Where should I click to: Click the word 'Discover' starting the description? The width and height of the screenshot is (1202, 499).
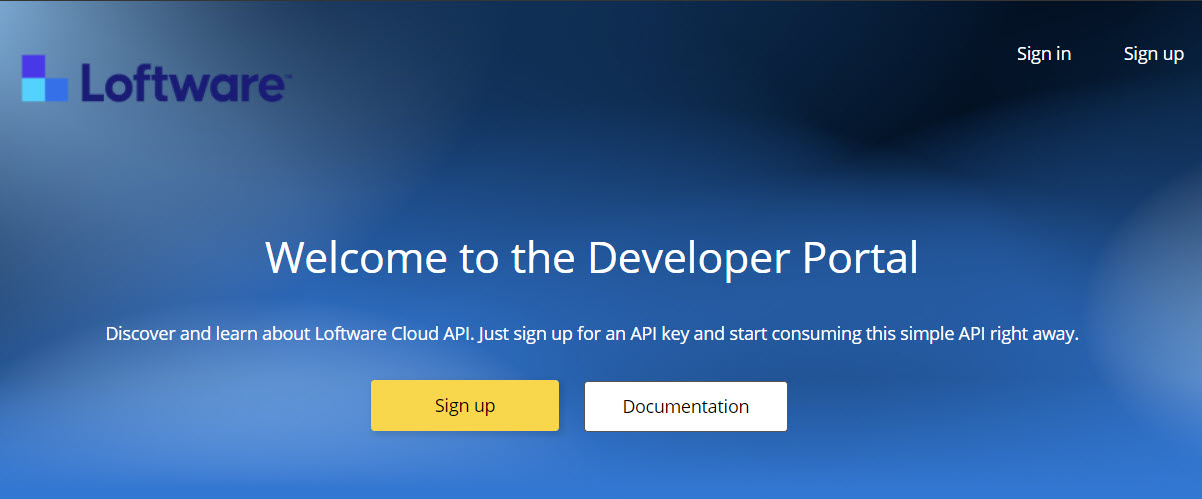141,334
